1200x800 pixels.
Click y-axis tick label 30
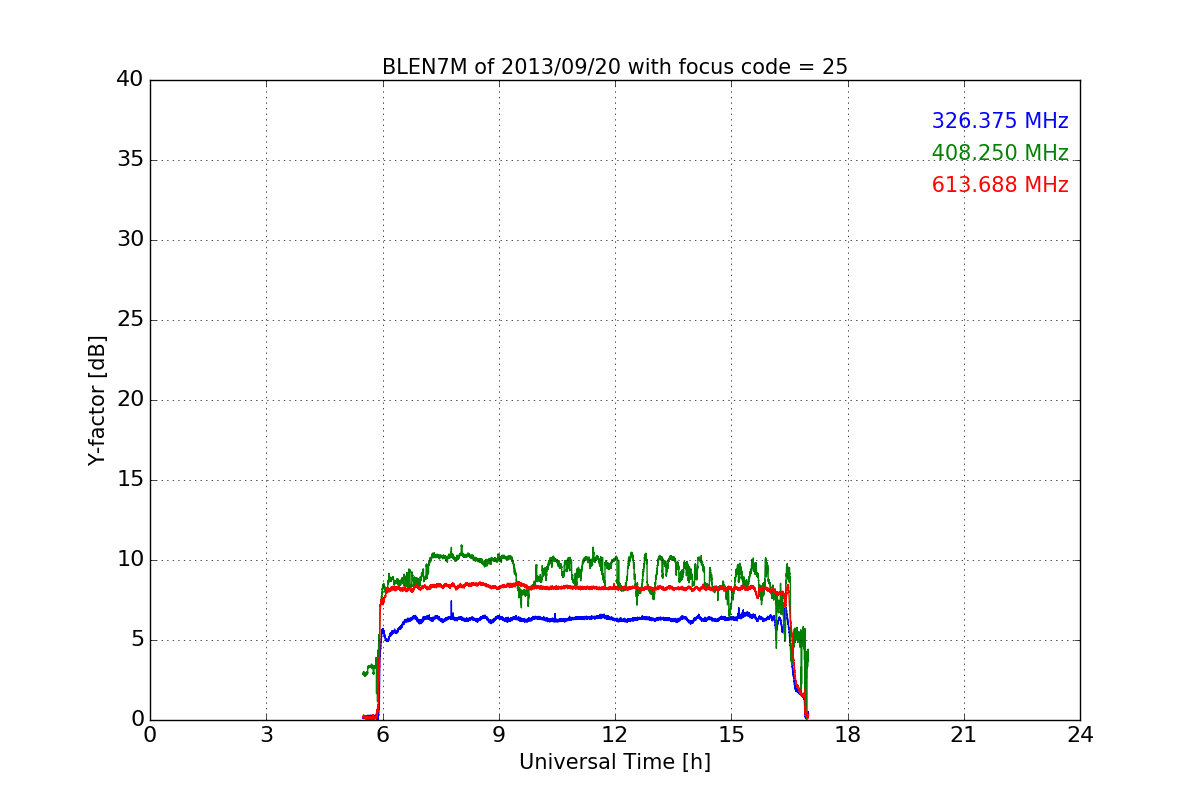coord(130,240)
